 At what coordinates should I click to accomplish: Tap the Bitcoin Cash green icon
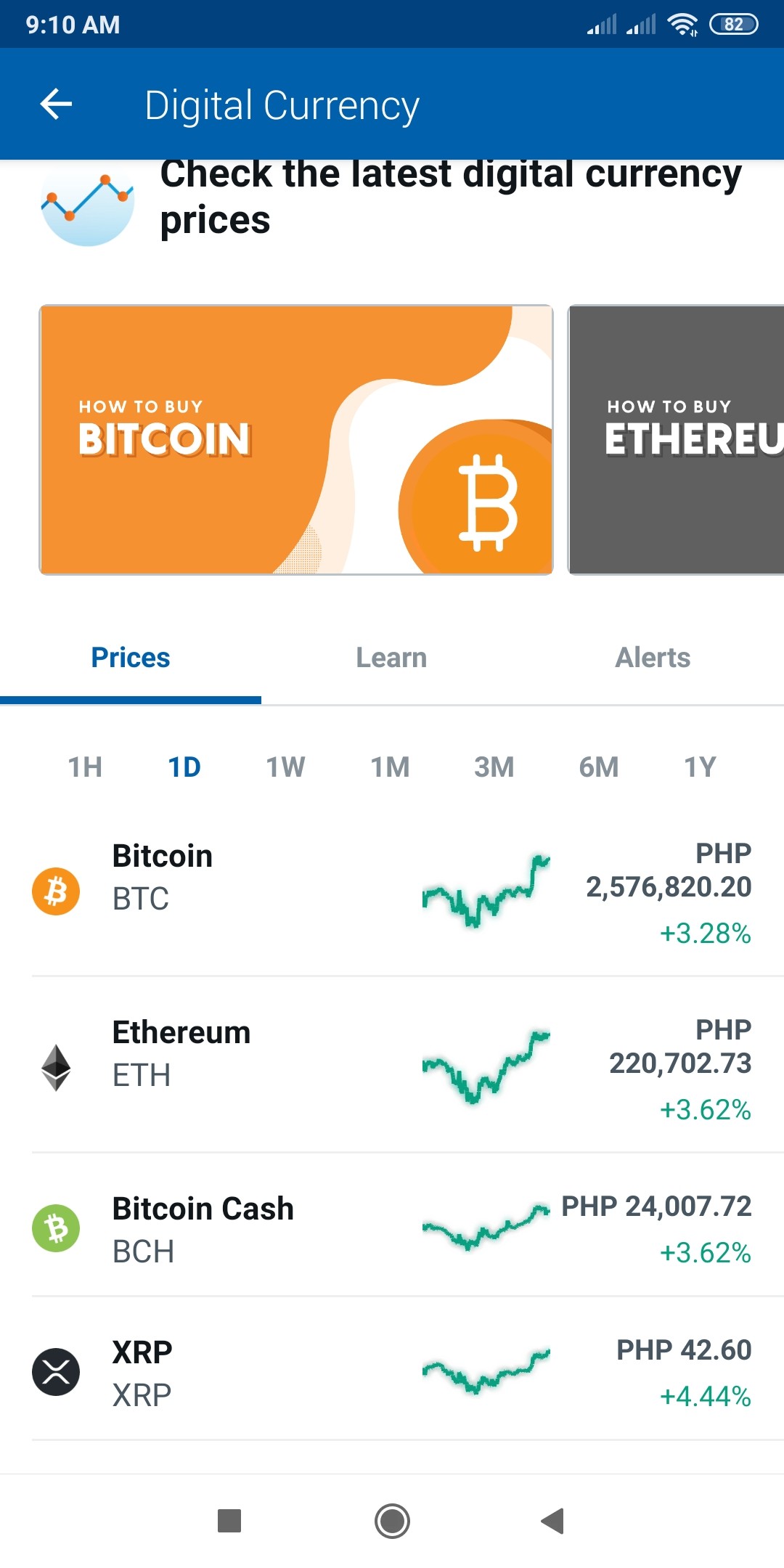(56, 1228)
